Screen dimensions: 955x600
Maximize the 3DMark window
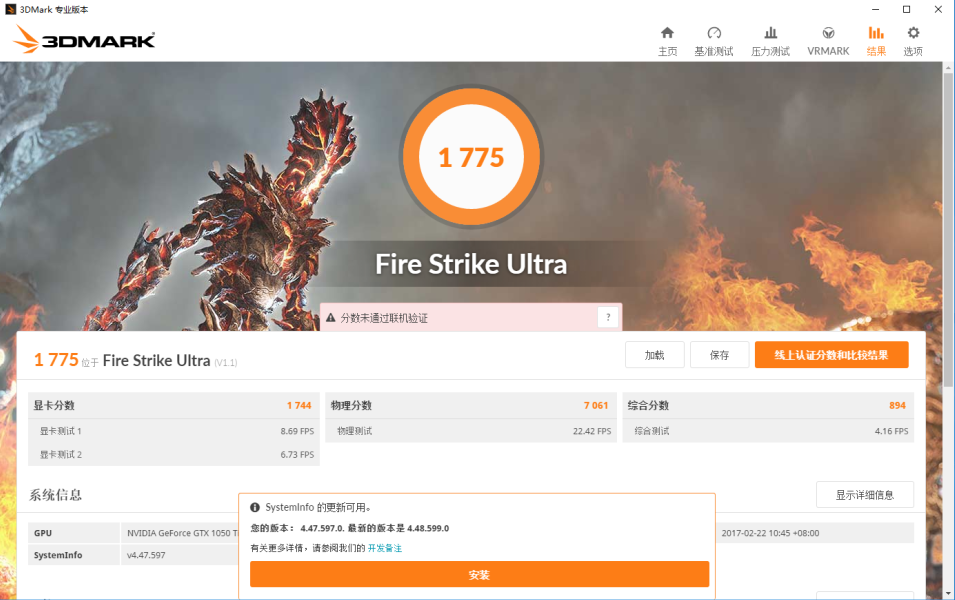pos(906,9)
